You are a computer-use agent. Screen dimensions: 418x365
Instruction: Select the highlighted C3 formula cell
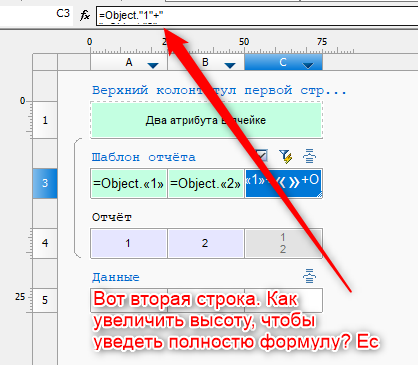click(284, 184)
